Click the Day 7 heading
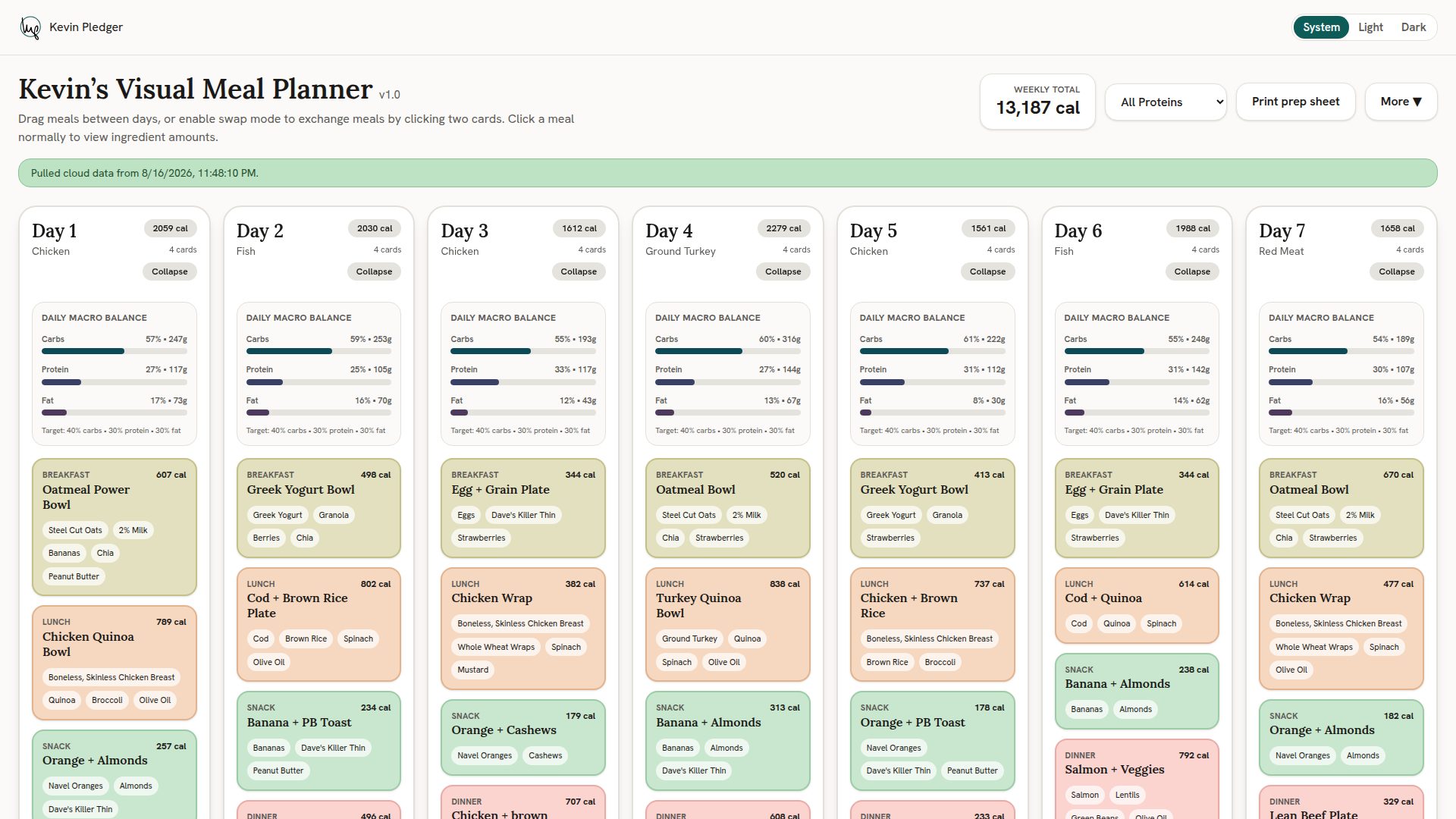This screenshot has width=1456, height=819. coord(1282,231)
